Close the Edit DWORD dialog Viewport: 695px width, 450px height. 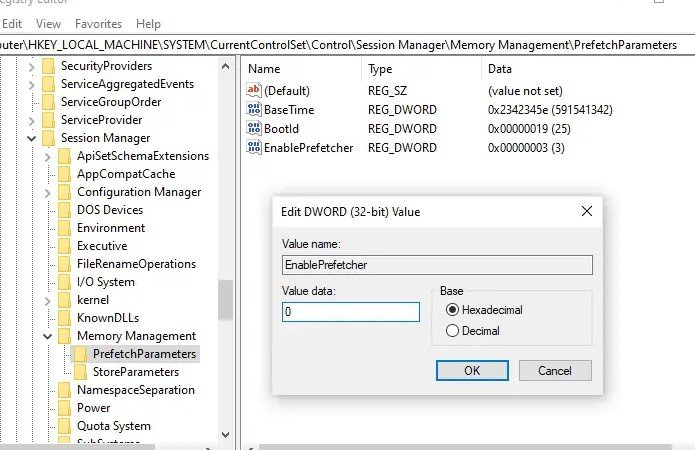pos(586,211)
